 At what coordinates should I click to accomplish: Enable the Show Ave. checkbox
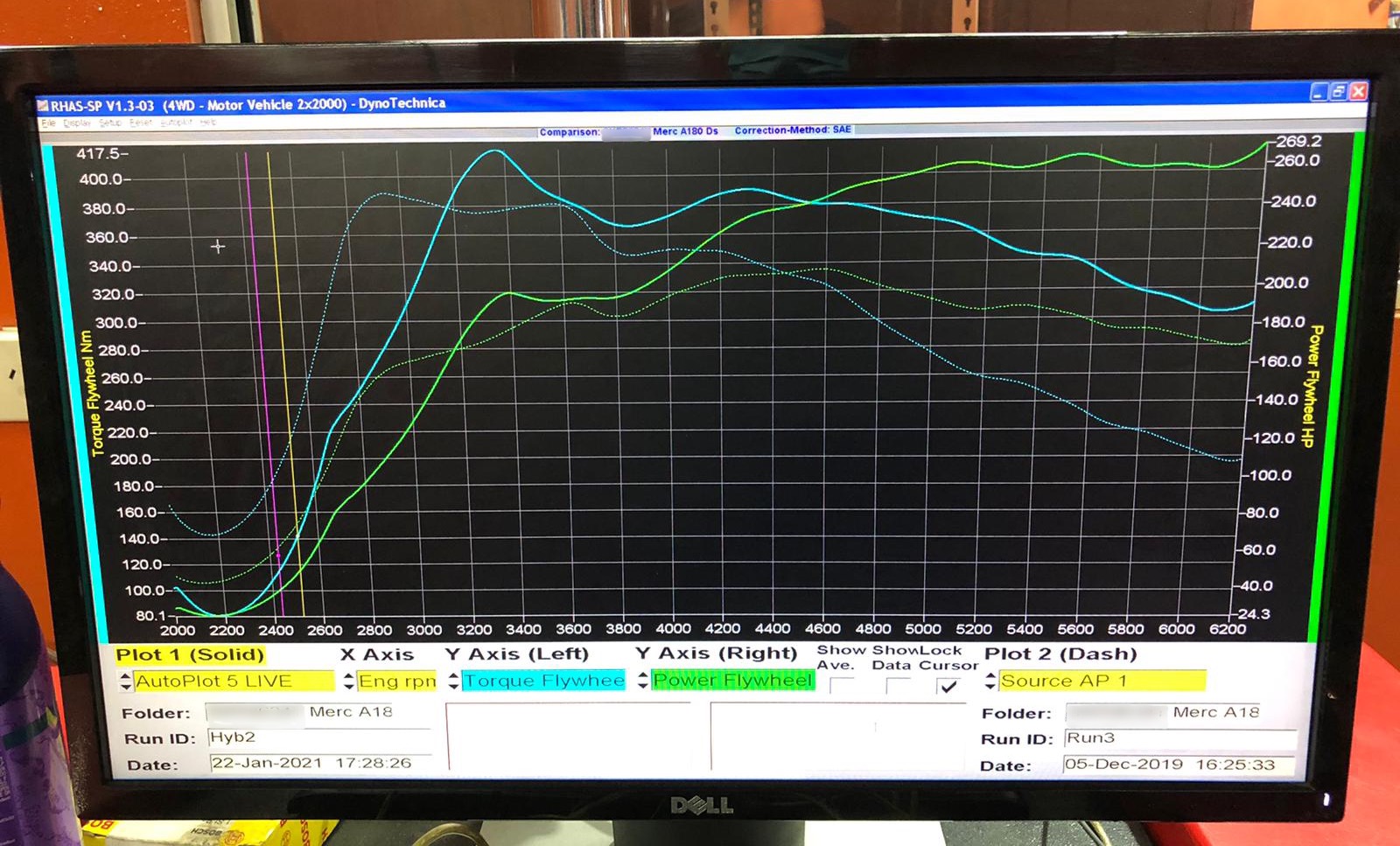pyautogui.click(x=842, y=687)
